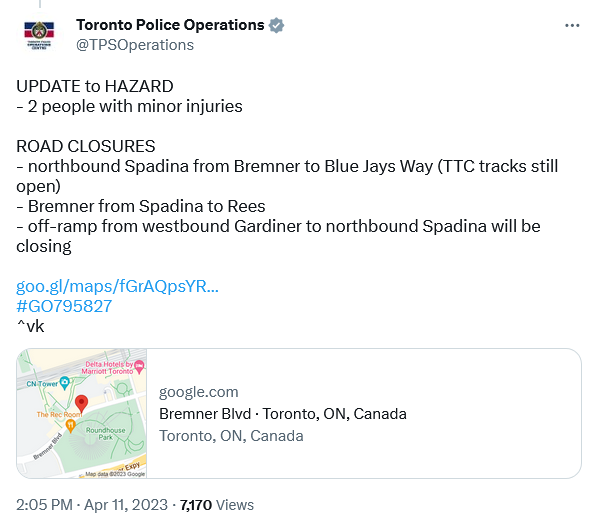
Task: Click the 7,170 Views count
Action: pyautogui.click(x=217, y=505)
